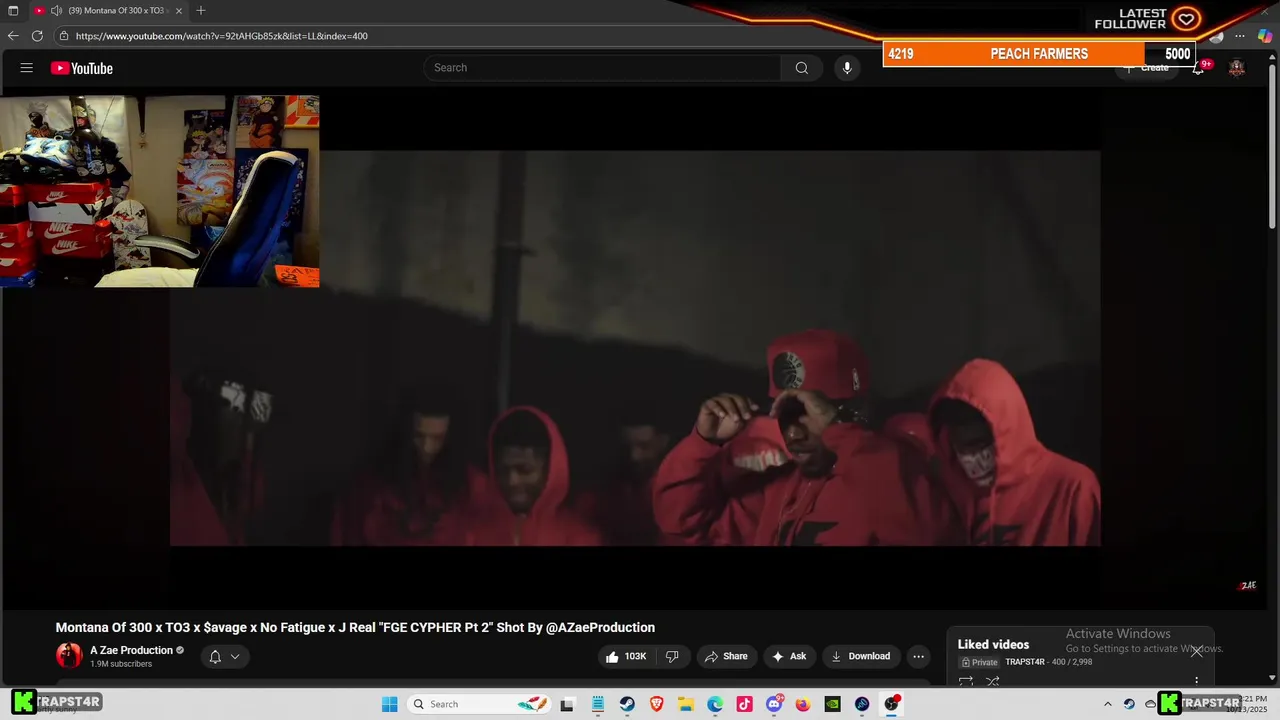Open TikTok from the taskbar

[x=744, y=704]
